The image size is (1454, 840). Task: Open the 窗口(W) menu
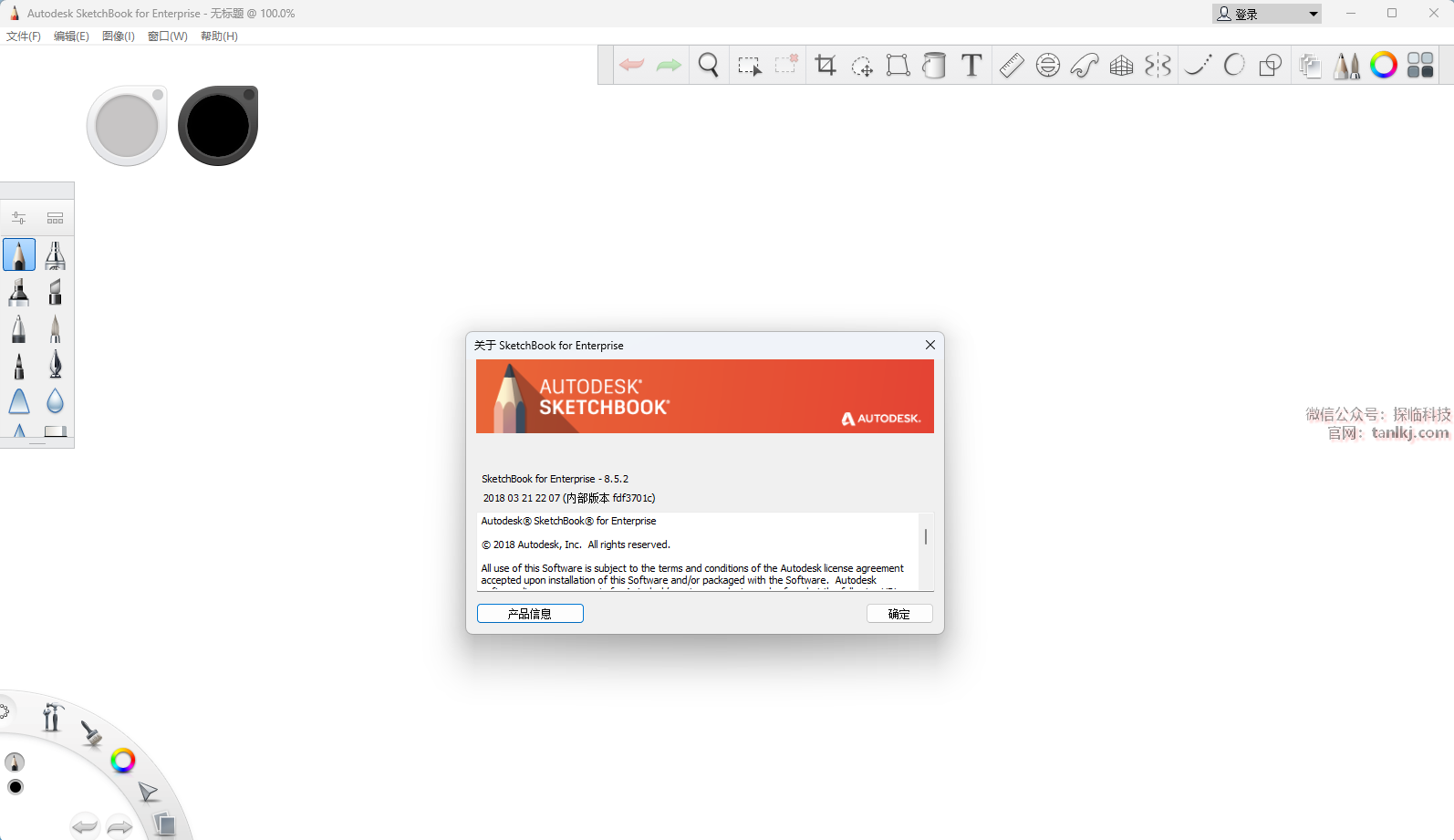(168, 36)
